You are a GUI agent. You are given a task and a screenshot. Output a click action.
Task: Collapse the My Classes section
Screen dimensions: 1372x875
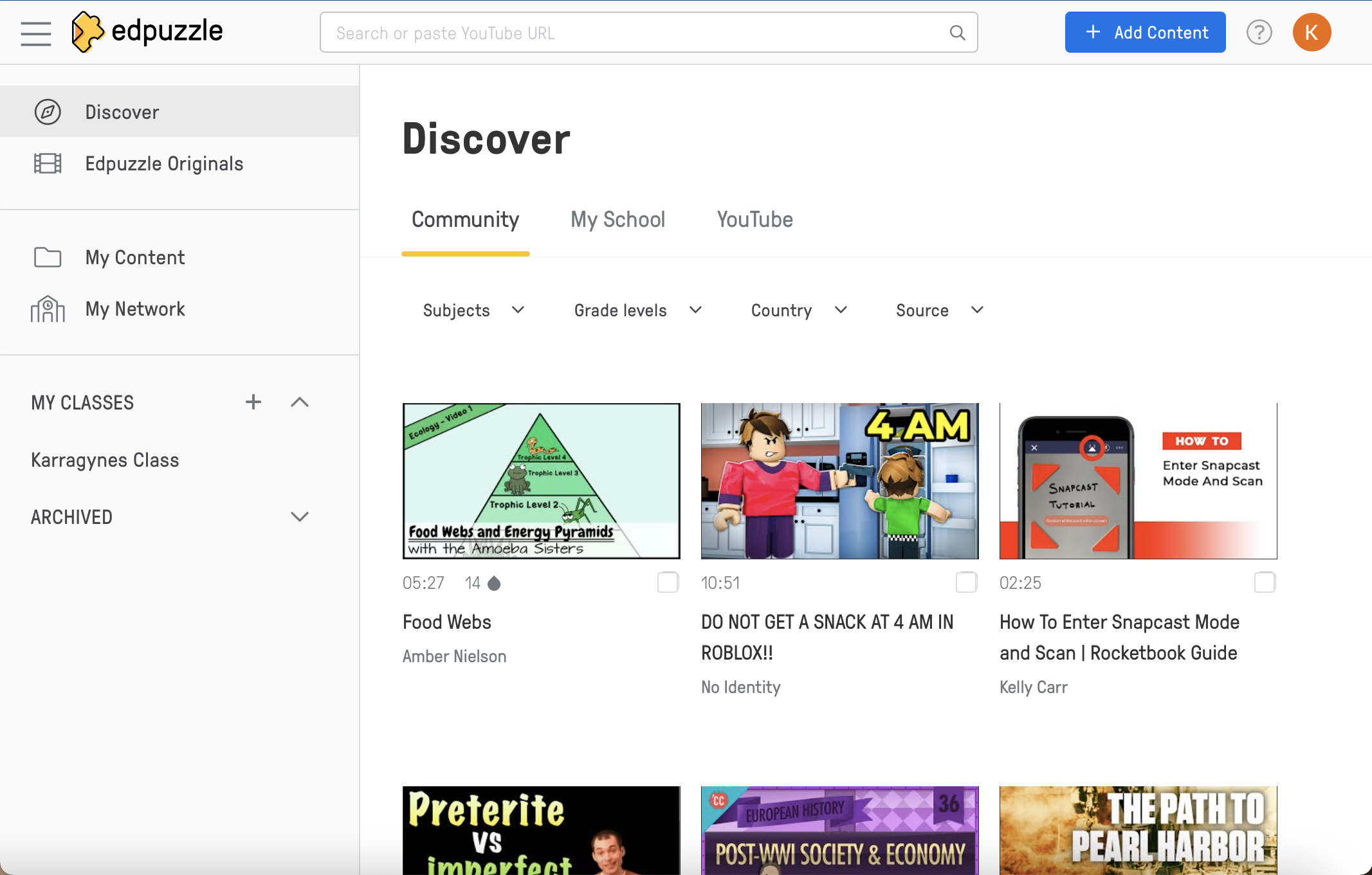pos(300,402)
